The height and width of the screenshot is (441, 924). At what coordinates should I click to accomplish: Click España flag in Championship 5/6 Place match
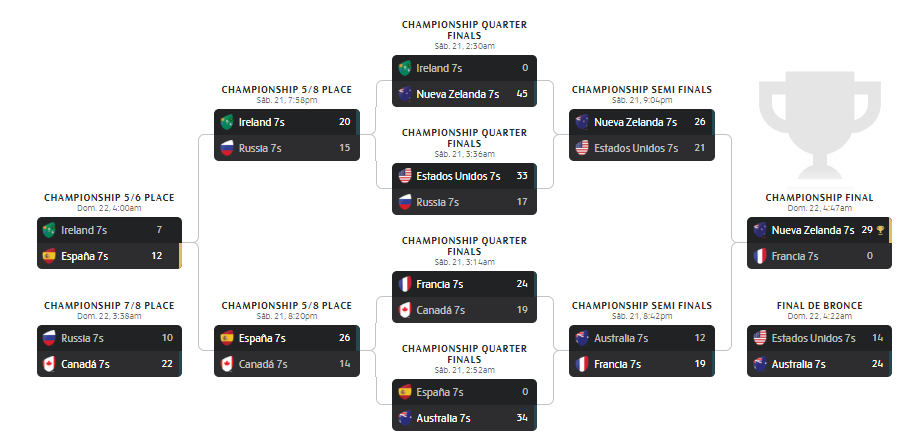pos(48,255)
